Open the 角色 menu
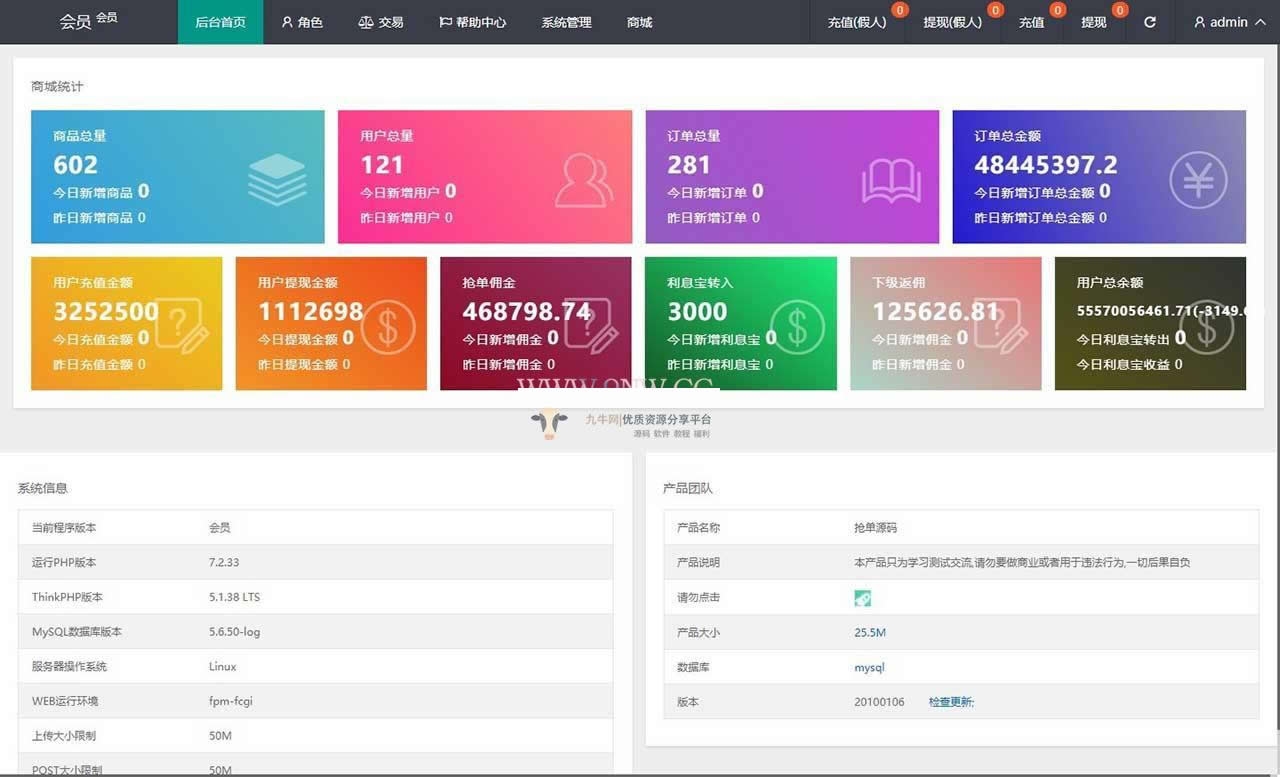The image size is (1280, 777). tap(302, 22)
